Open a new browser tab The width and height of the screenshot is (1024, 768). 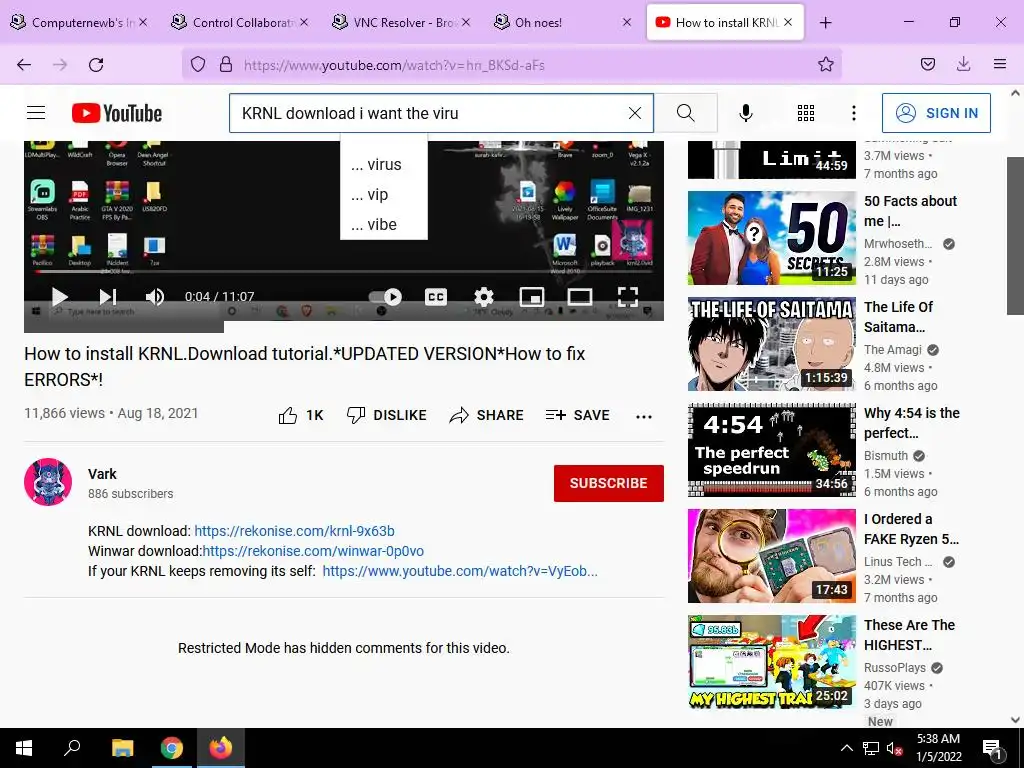(825, 22)
